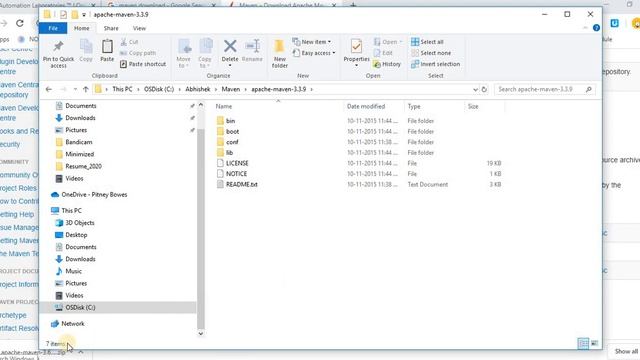The image size is (640, 360).
Task: Open Resume_2020 folder in navigation pane
Action: [x=84, y=167]
